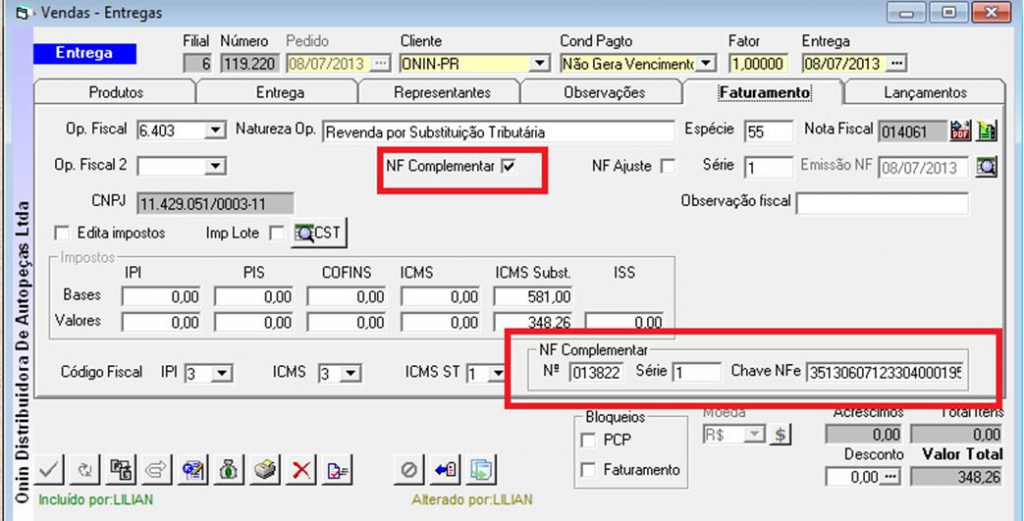Open the Entrega date picker button

(897, 64)
